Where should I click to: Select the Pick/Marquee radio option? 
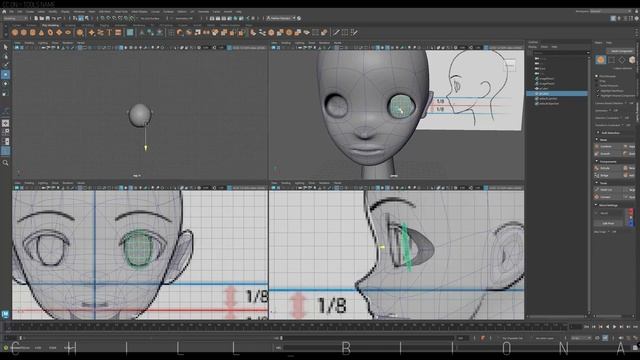(x=597, y=76)
